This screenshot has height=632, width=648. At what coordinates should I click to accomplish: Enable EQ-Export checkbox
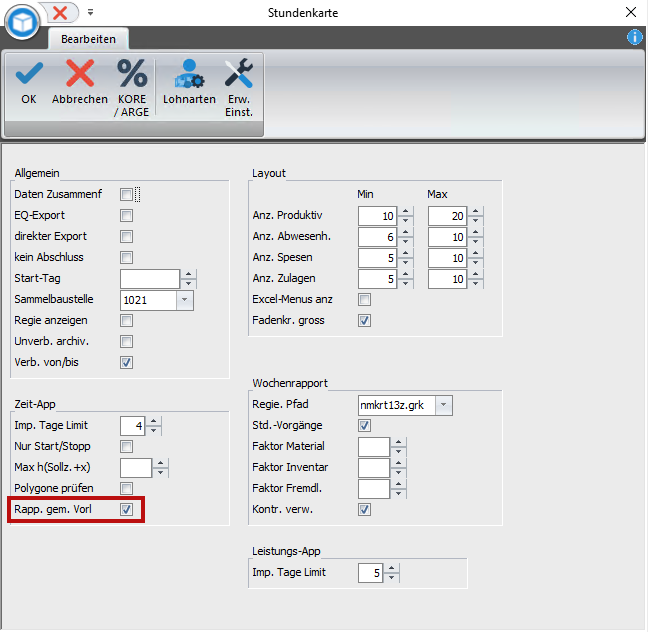(126, 215)
